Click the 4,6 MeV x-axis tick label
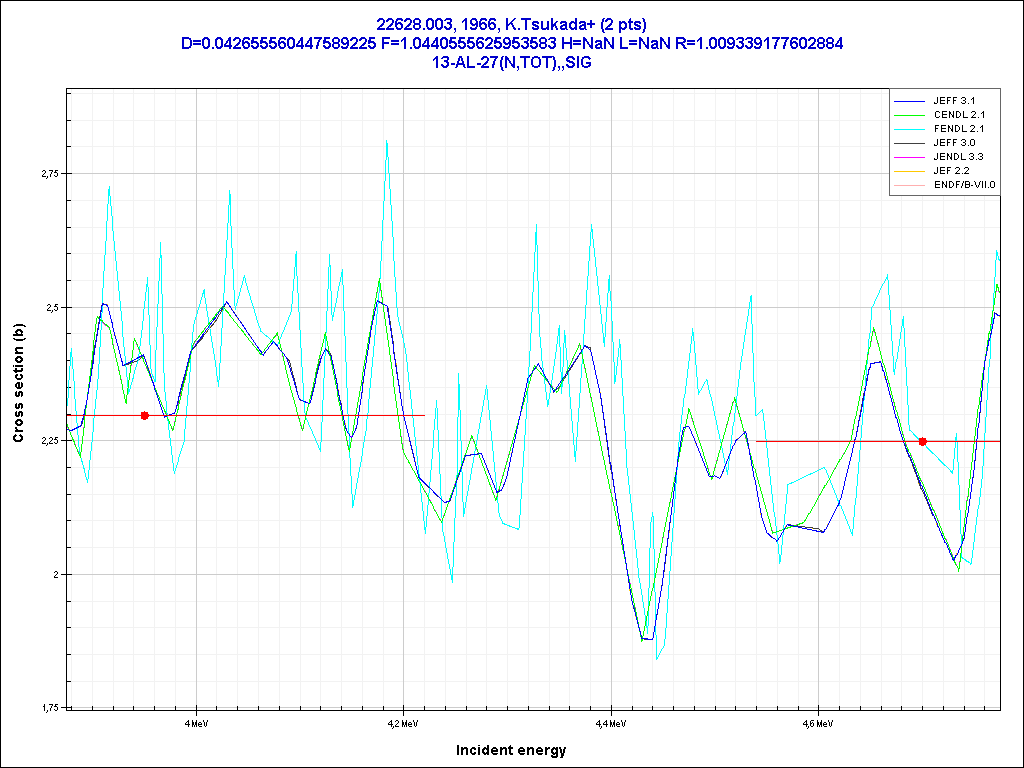 click(817, 722)
